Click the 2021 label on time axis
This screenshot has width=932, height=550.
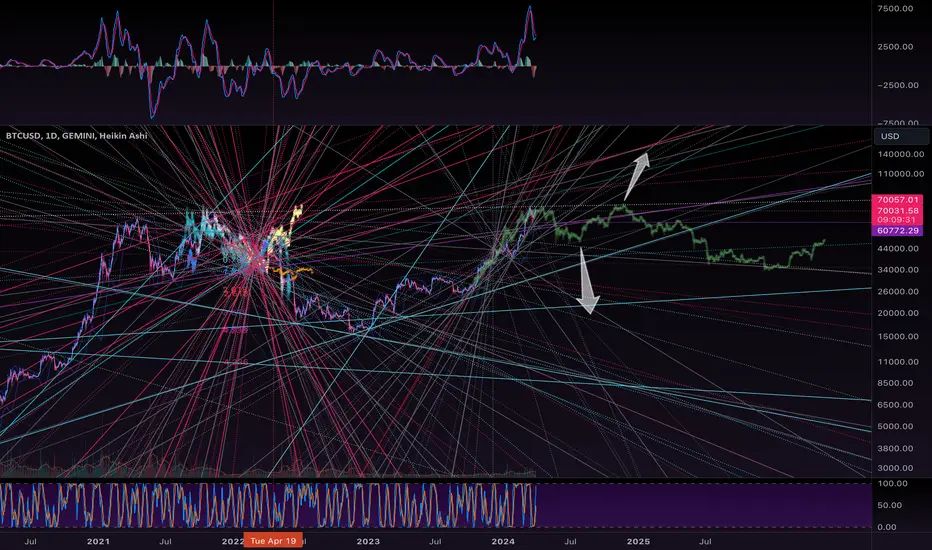coord(98,542)
